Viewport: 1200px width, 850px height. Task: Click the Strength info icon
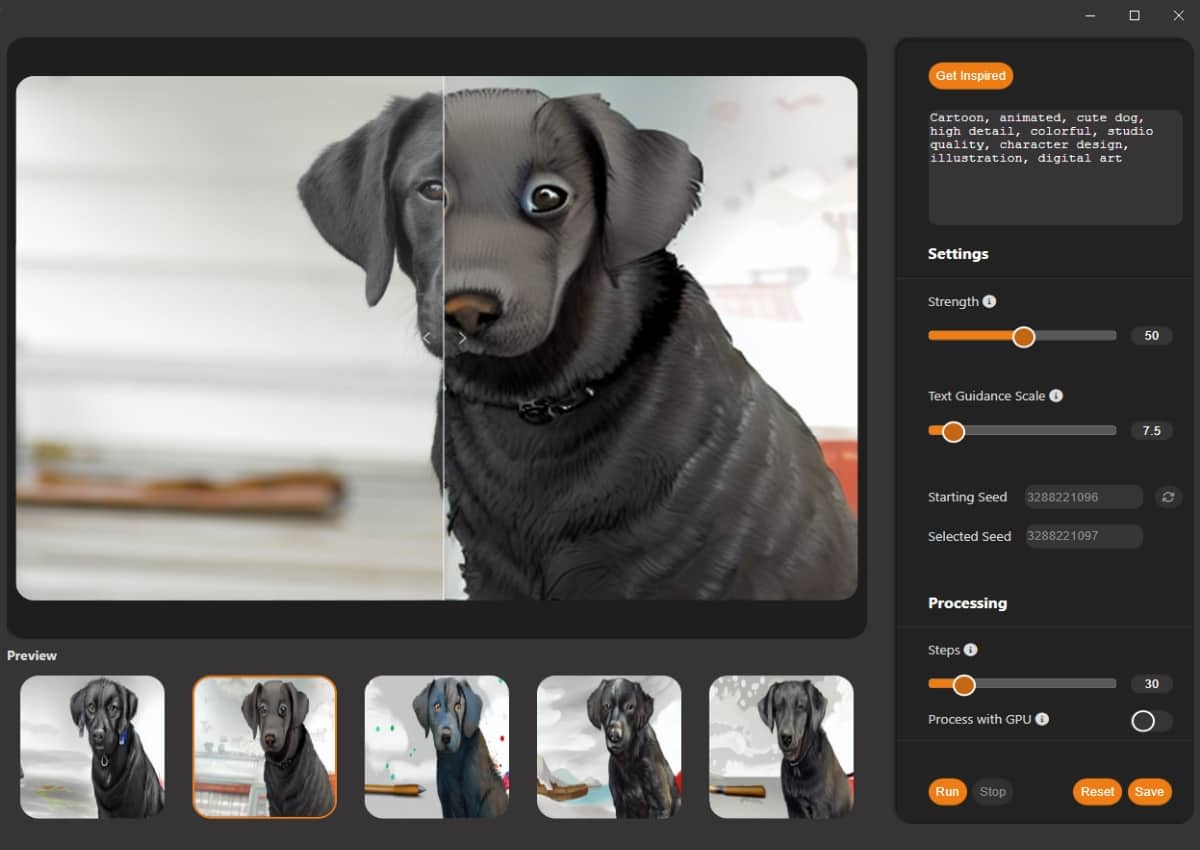(991, 301)
